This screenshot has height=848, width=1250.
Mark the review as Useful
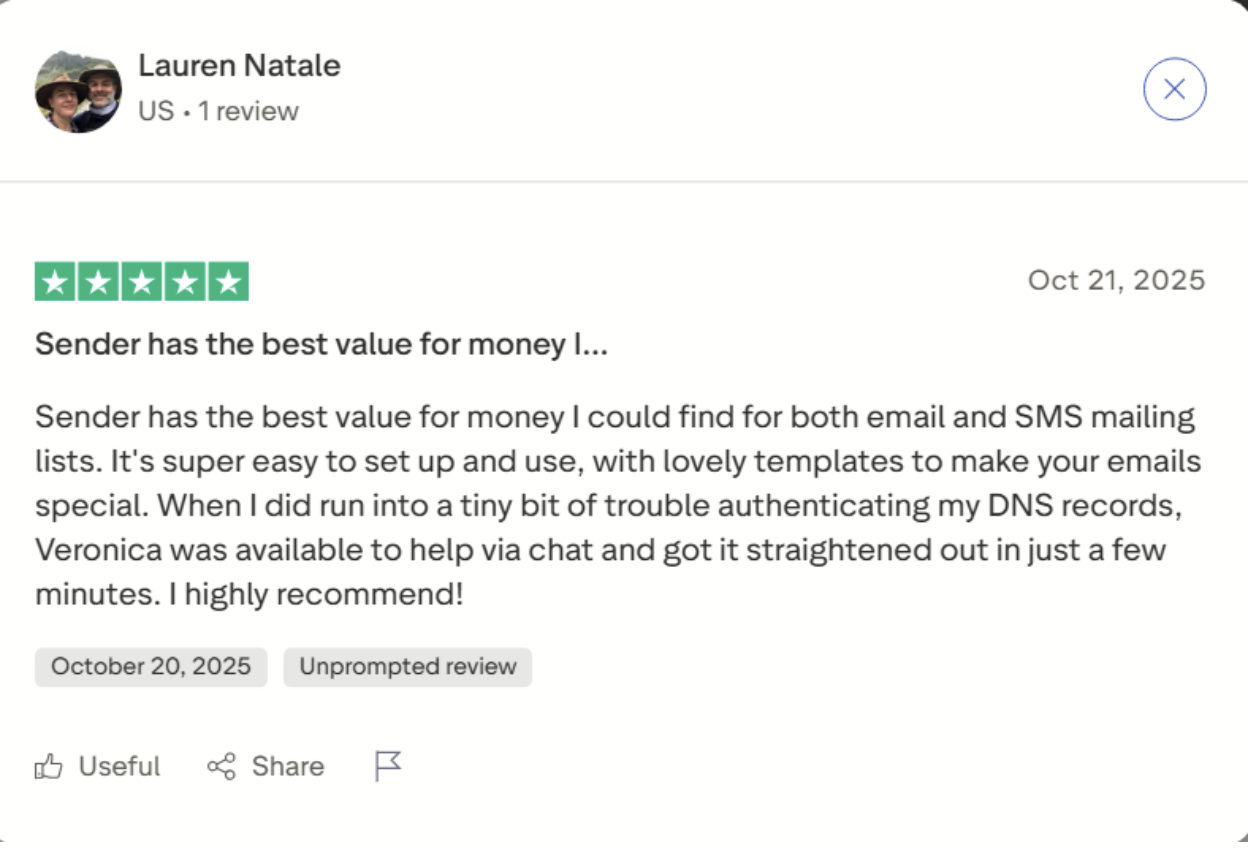tap(119, 767)
